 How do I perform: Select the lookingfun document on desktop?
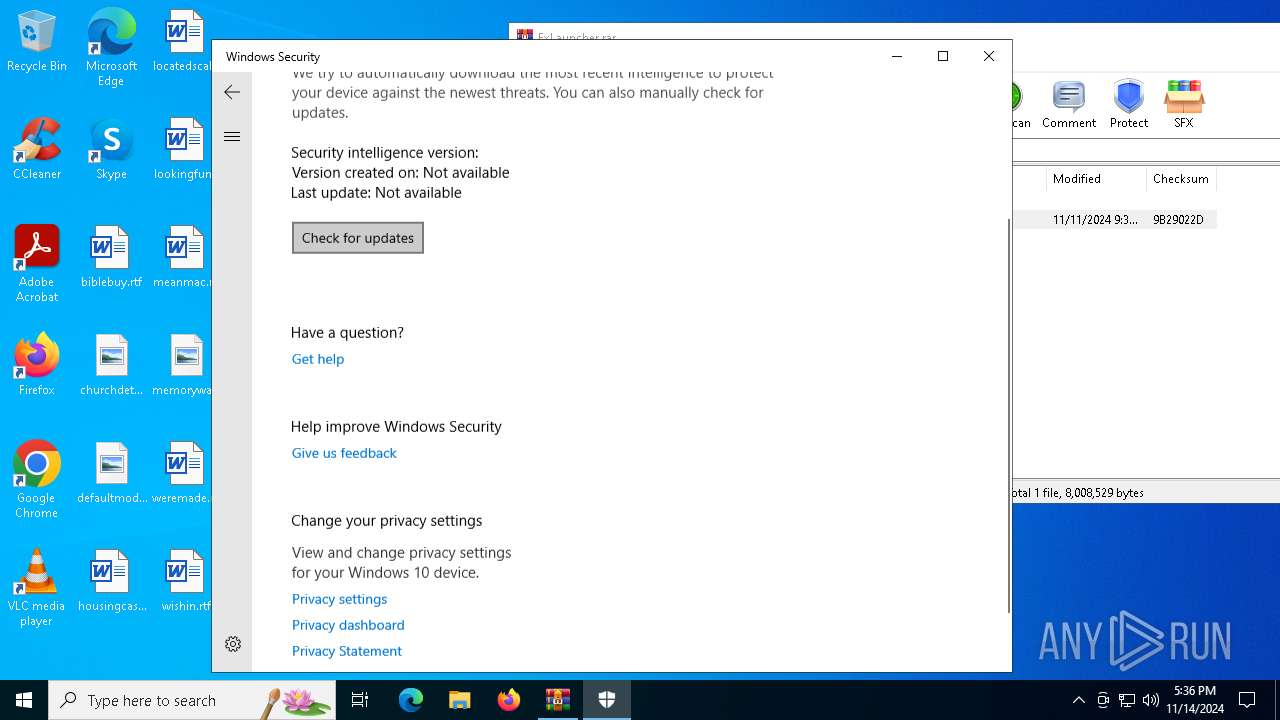pos(184,150)
